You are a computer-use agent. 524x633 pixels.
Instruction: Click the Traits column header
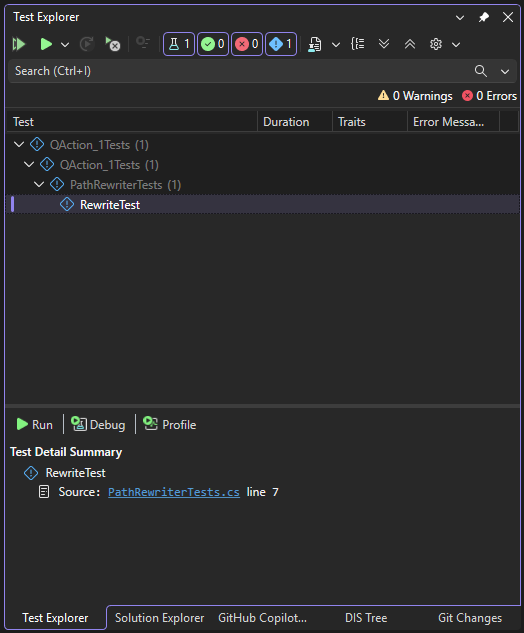370,122
